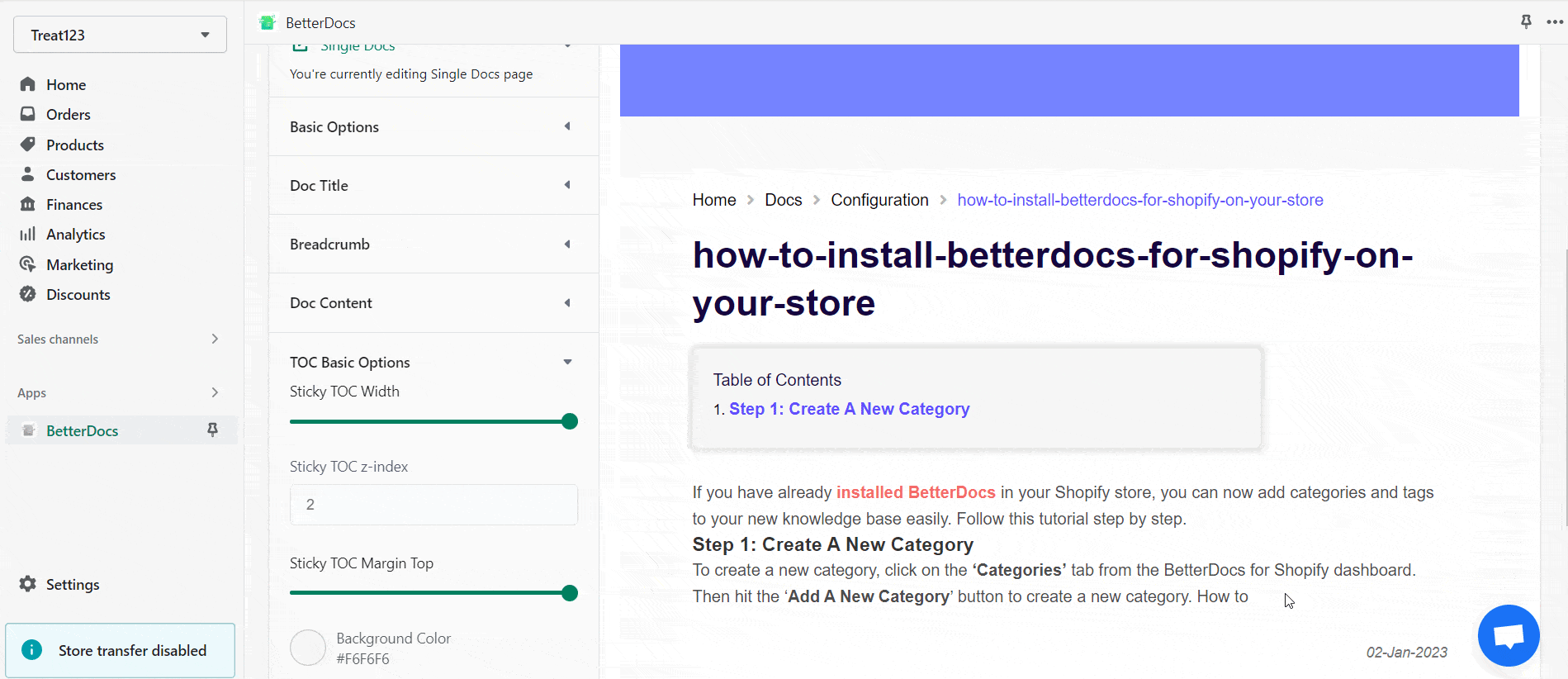Click the Marketing target icon
The width and height of the screenshot is (1568, 679).
[x=28, y=264]
